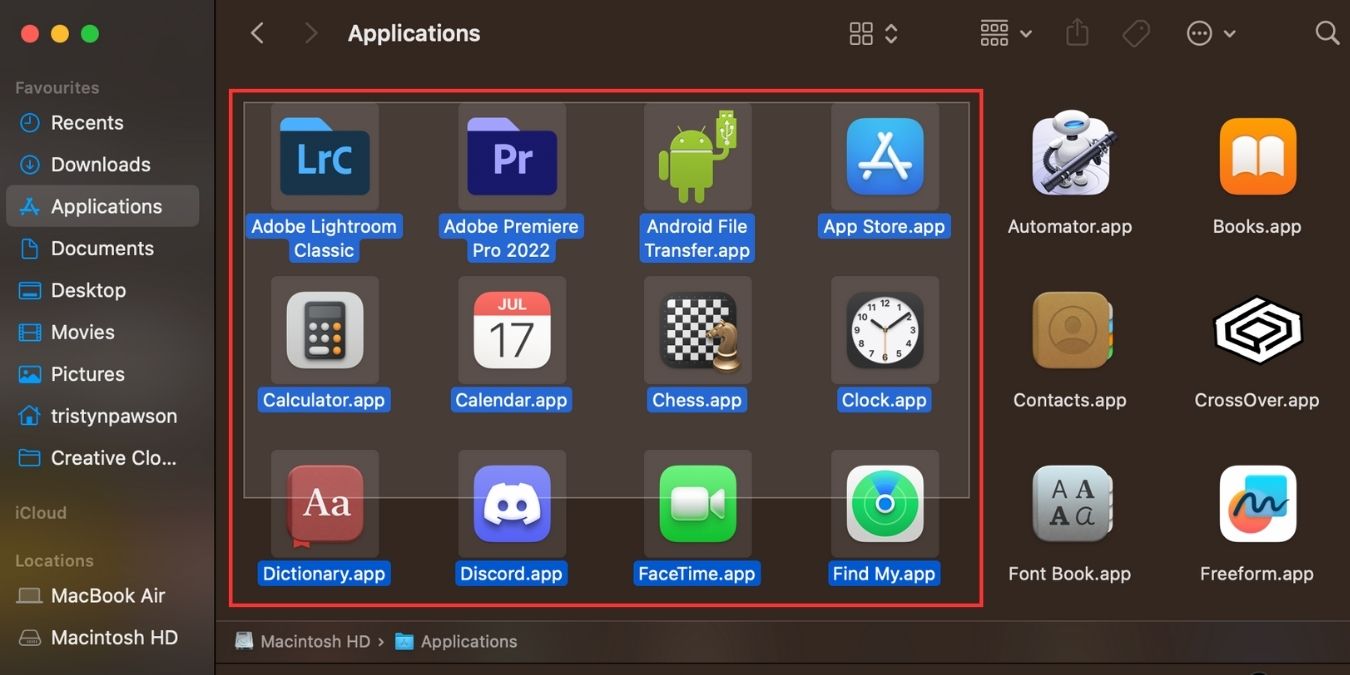Open Desktop in the sidebar

(103, 290)
